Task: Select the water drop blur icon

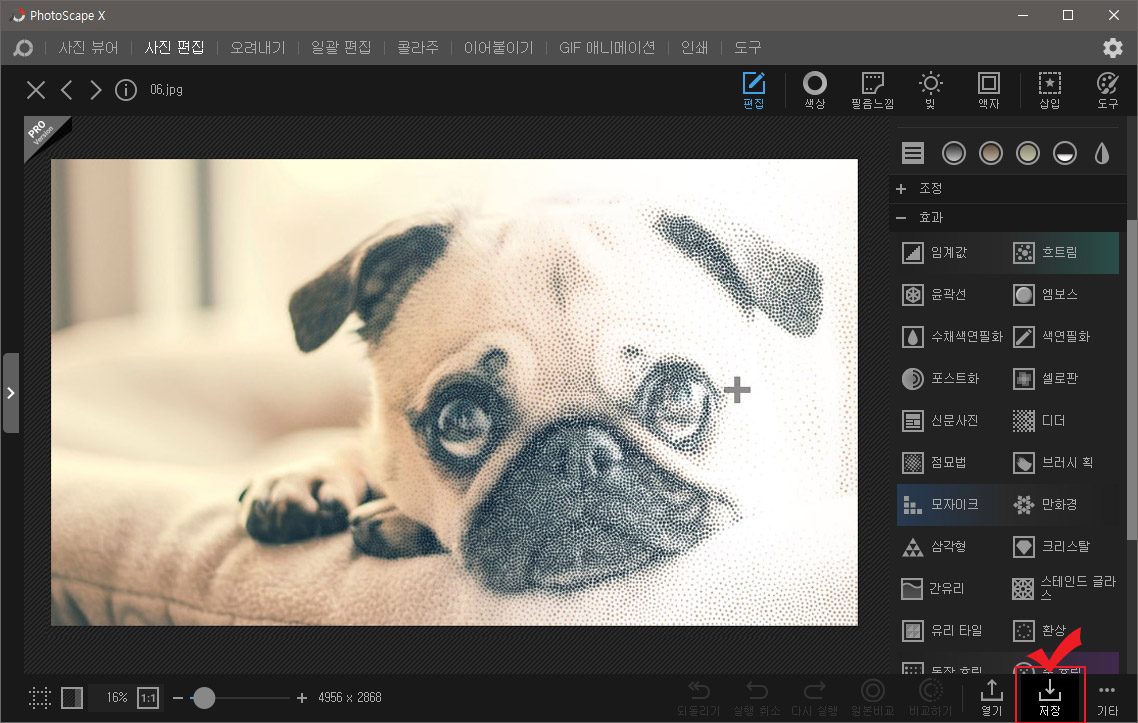Action: point(1102,153)
